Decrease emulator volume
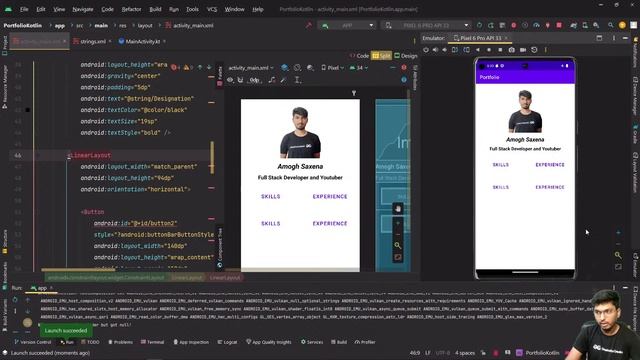Image resolution: width=640 pixels, height=360 pixels. (444, 50)
